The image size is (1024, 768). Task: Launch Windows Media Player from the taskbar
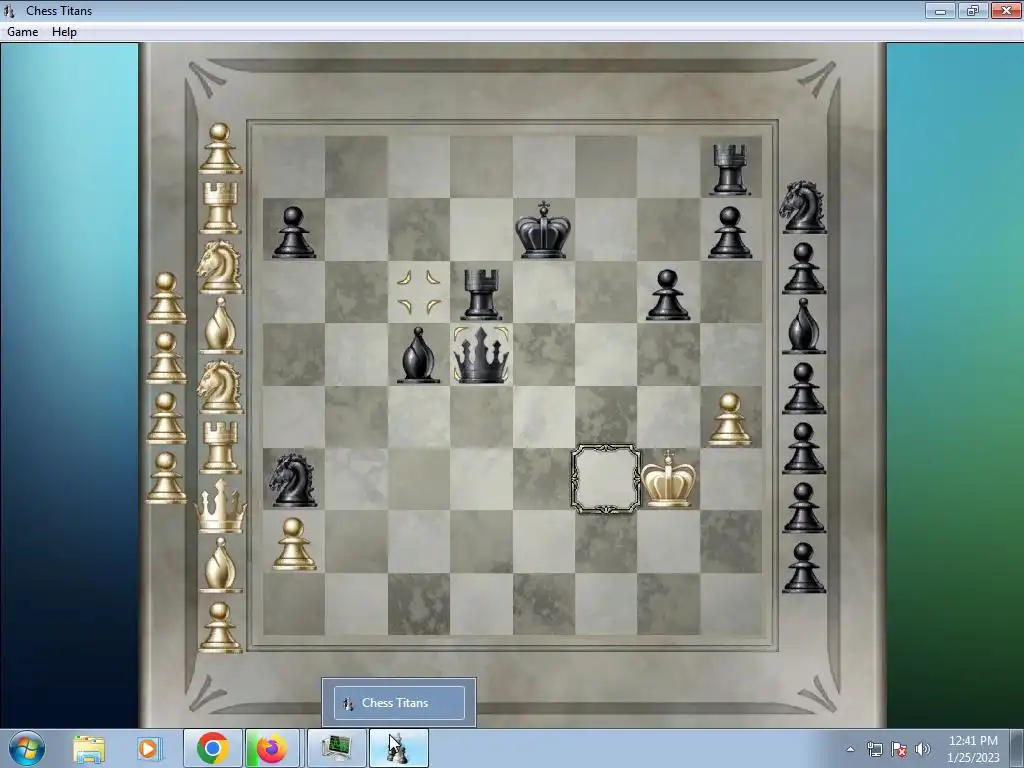(149, 748)
